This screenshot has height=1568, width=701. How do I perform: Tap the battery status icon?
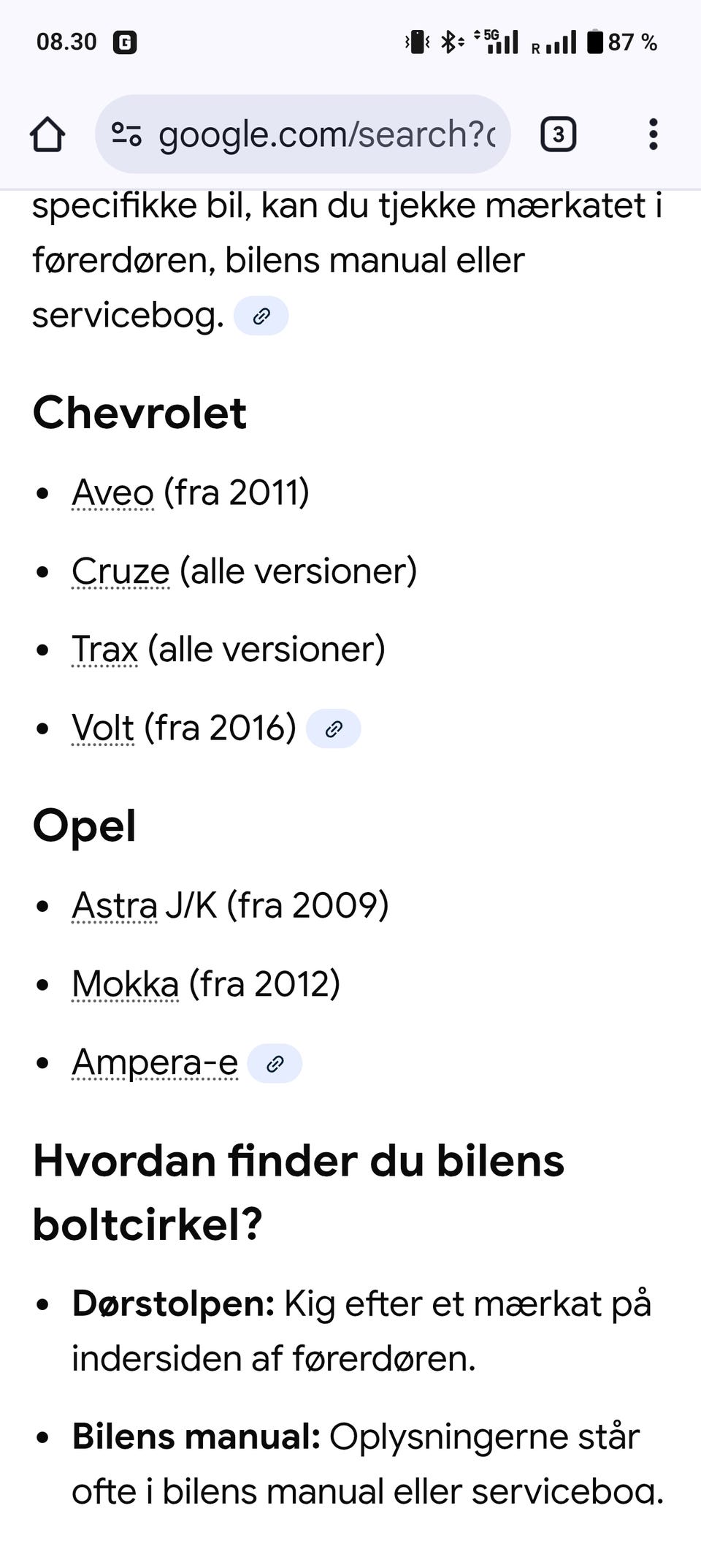point(596,42)
